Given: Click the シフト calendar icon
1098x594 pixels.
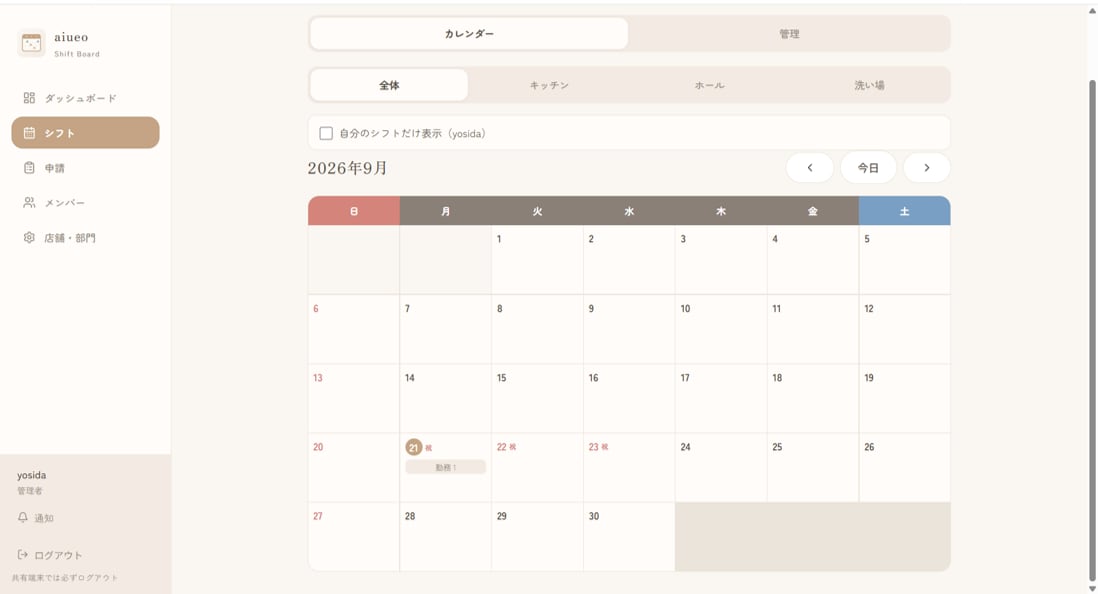Looking at the screenshot, I should [x=29, y=132].
